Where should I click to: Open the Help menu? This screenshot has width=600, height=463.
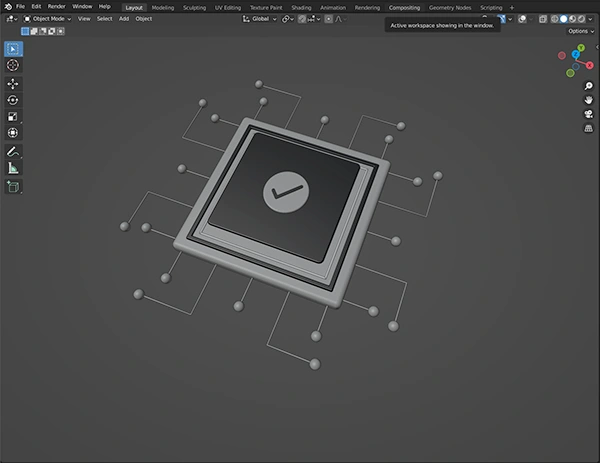pos(104,7)
